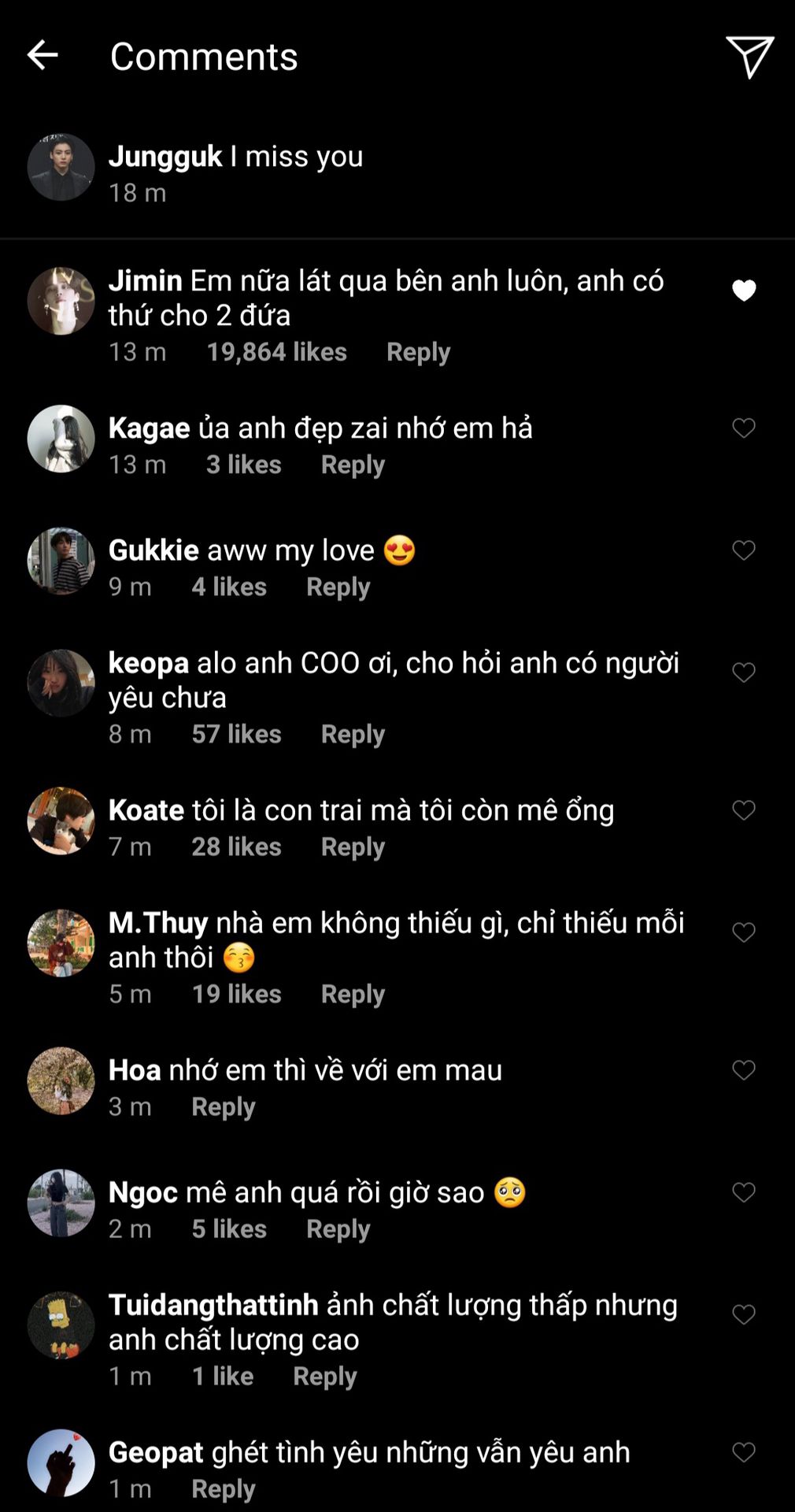Open Geopat's avatar thumbnail

click(x=61, y=1462)
